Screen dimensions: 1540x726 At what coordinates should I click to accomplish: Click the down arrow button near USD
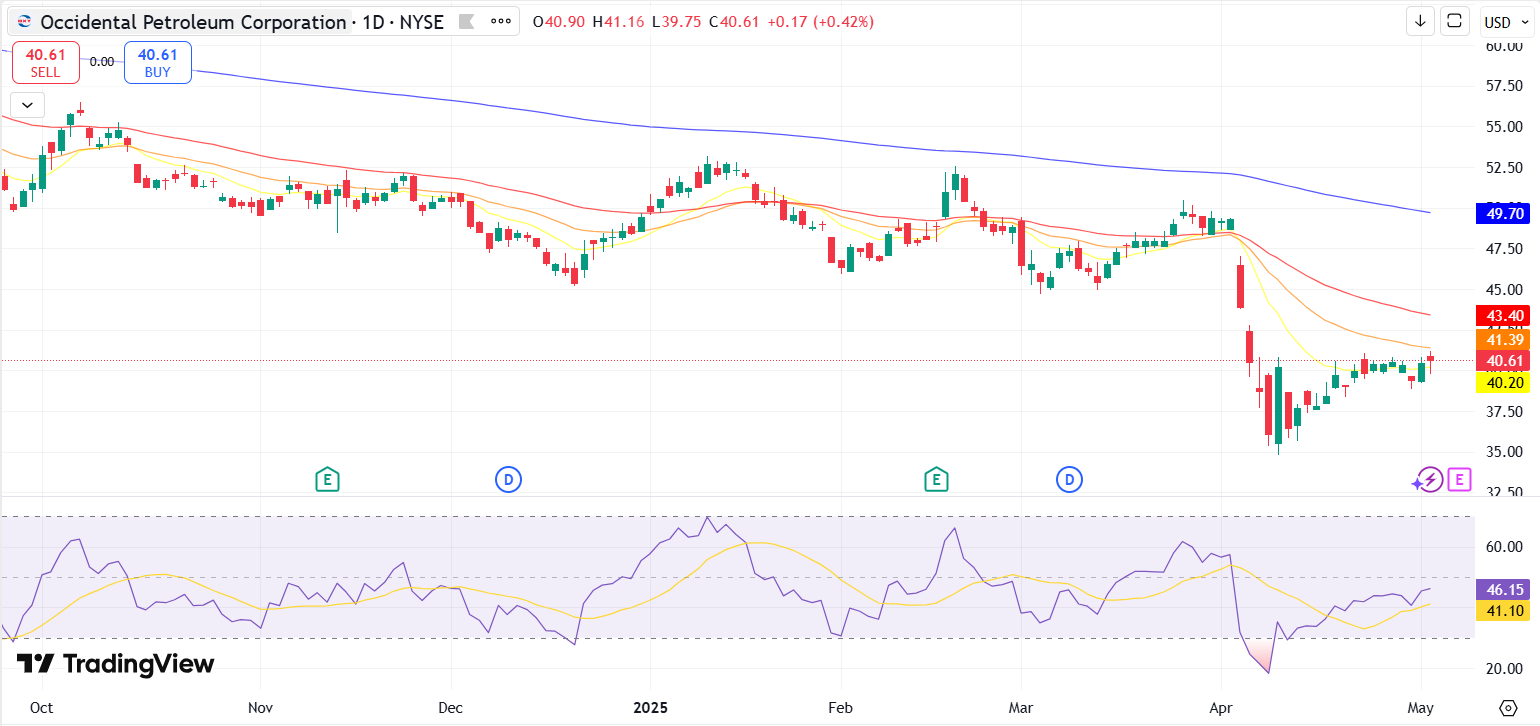[x=1420, y=21]
